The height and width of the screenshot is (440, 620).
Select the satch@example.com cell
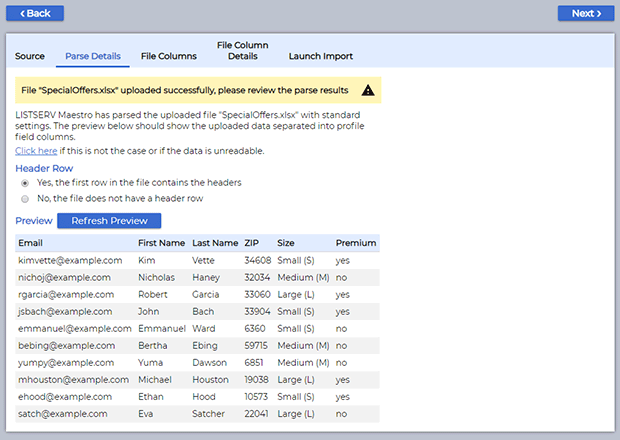click(x=62, y=414)
